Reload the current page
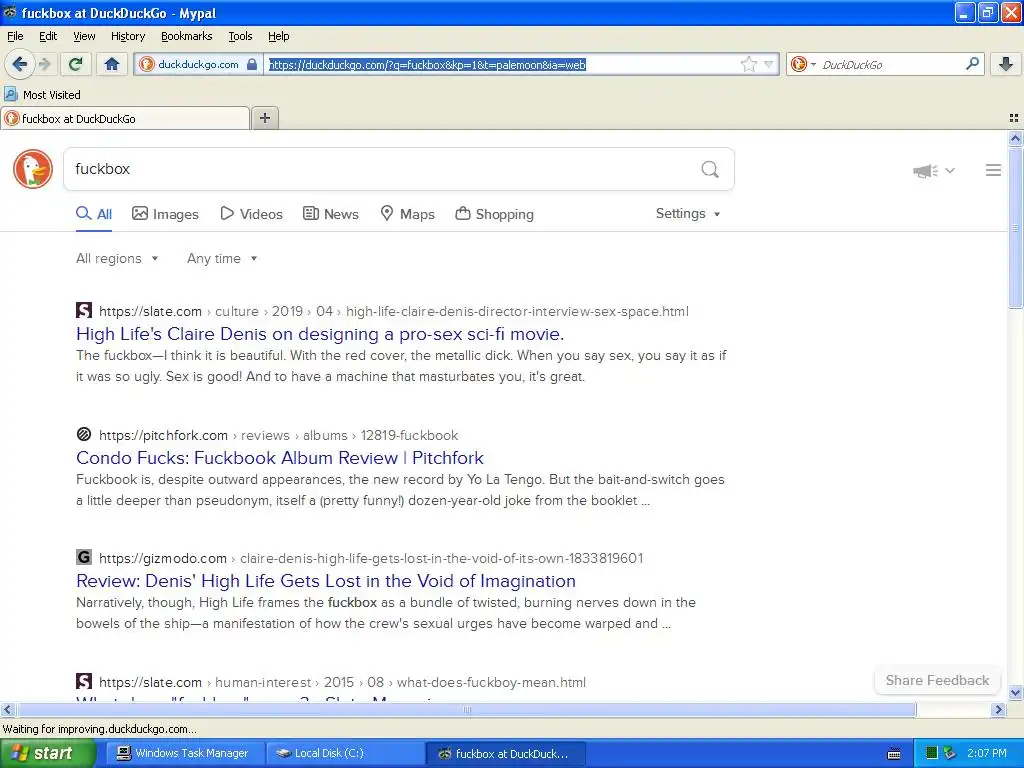Image resolution: width=1024 pixels, height=768 pixels. (x=76, y=64)
